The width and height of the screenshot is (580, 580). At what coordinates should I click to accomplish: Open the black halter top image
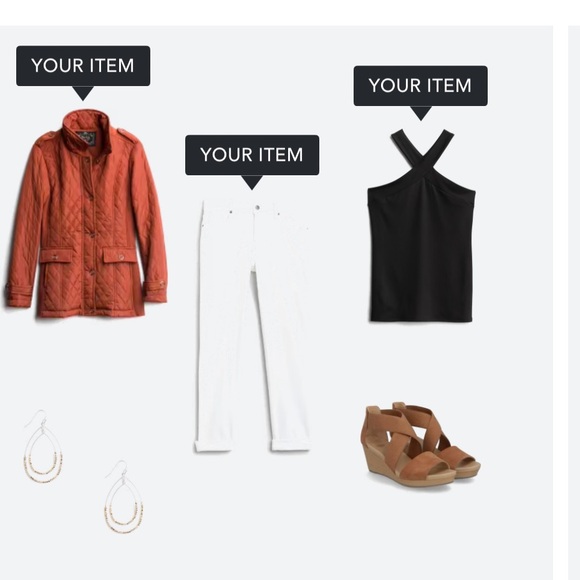(421, 225)
